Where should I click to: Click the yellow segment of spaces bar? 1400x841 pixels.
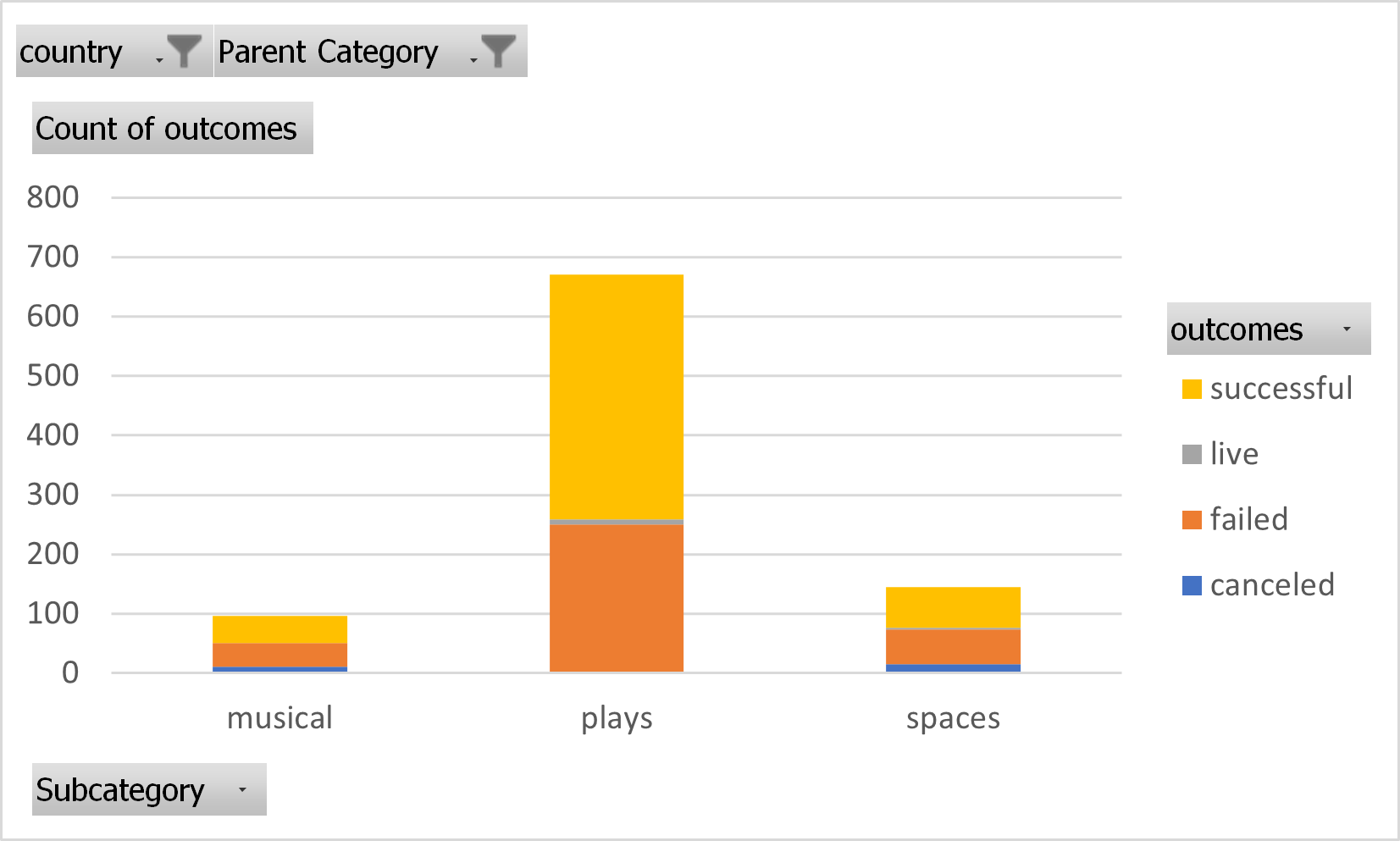coord(953,607)
